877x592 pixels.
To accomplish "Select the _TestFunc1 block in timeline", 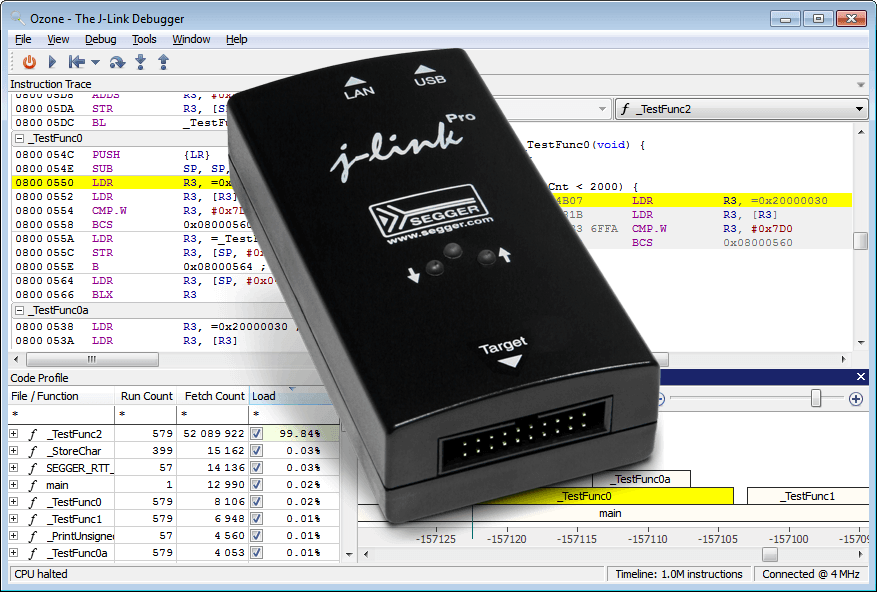I will (x=809, y=496).
